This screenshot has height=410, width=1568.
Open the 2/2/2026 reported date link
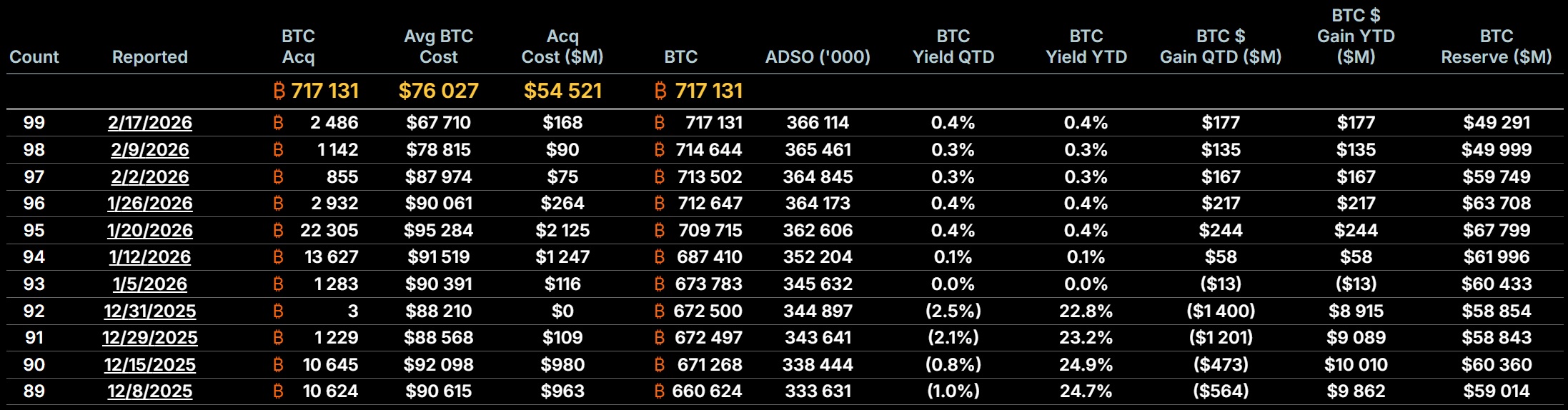pyautogui.click(x=150, y=177)
